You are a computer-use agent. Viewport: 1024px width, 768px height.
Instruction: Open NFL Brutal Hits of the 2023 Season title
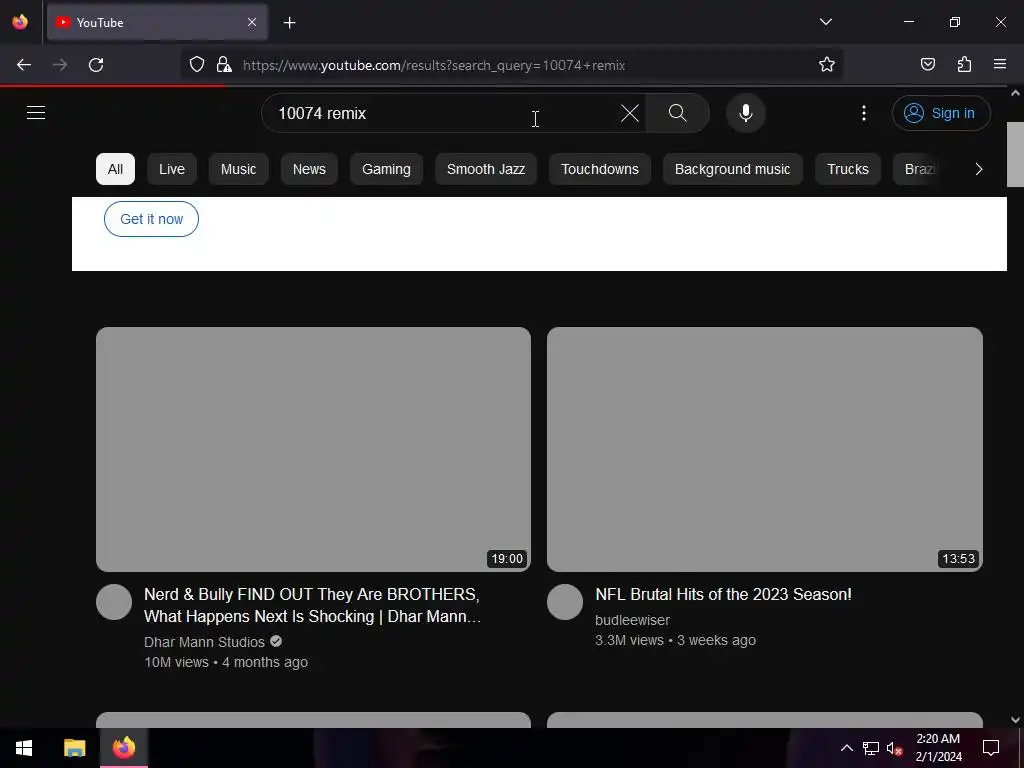pos(723,594)
